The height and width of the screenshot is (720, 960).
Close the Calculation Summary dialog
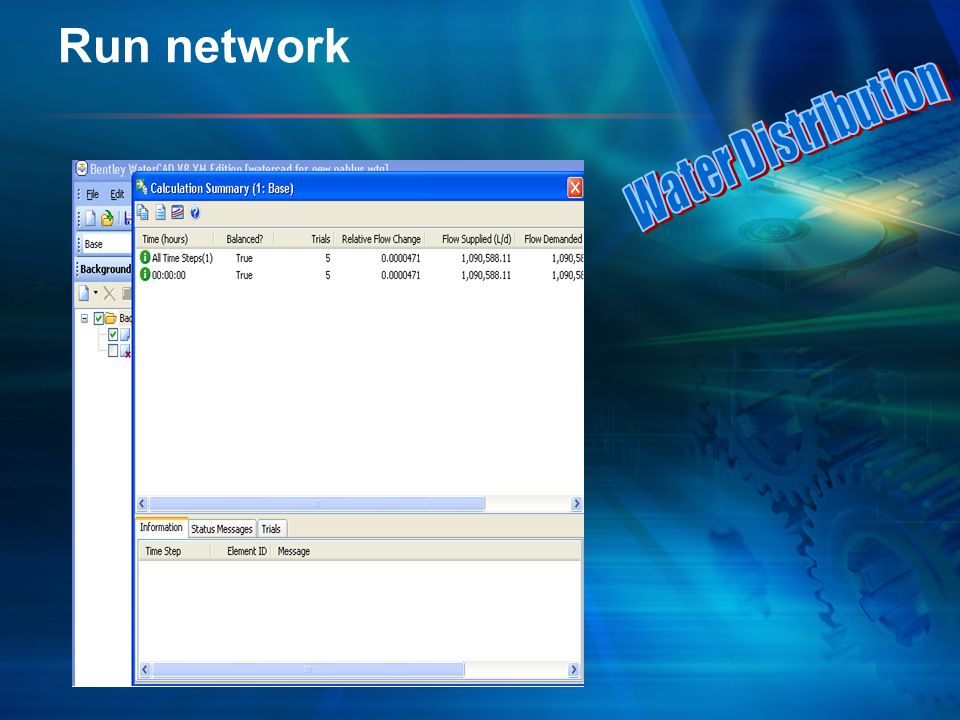[x=575, y=187]
